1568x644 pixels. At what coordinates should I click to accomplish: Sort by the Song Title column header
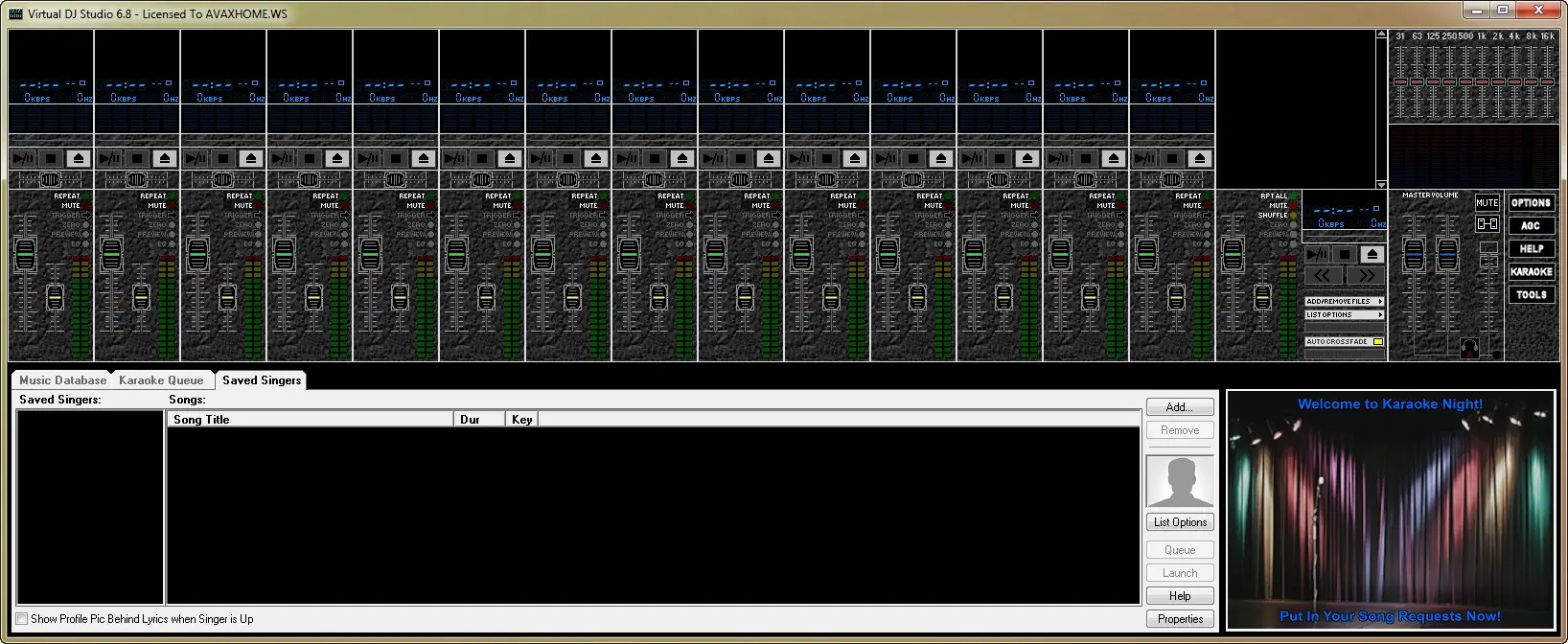coord(311,420)
